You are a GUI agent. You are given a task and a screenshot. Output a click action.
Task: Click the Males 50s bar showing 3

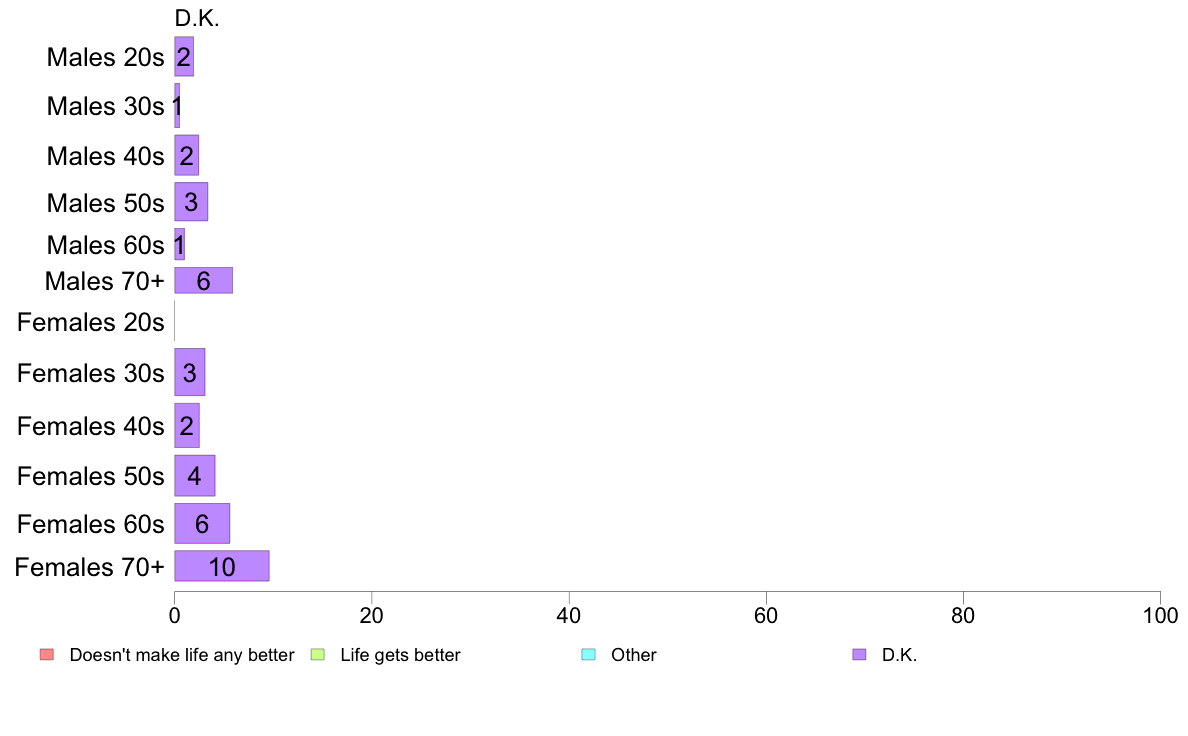[x=191, y=202]
